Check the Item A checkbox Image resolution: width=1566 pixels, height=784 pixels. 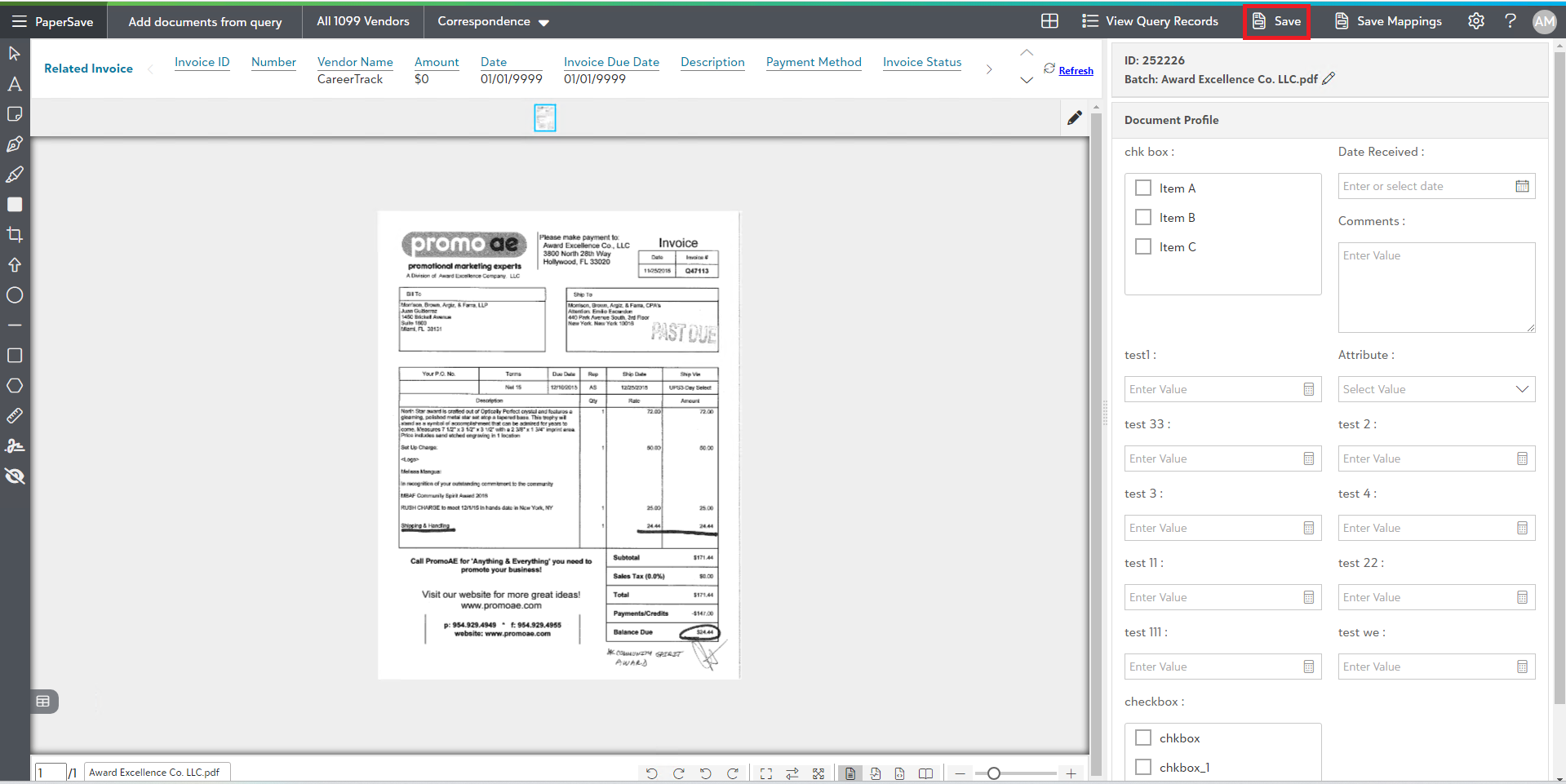(x=1143, y=188)
